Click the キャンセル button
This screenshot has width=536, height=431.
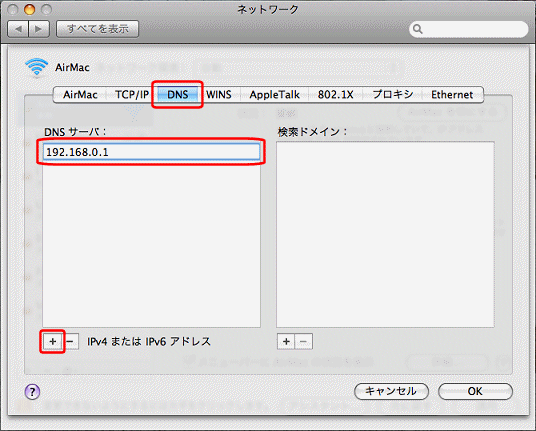[391, 391]
